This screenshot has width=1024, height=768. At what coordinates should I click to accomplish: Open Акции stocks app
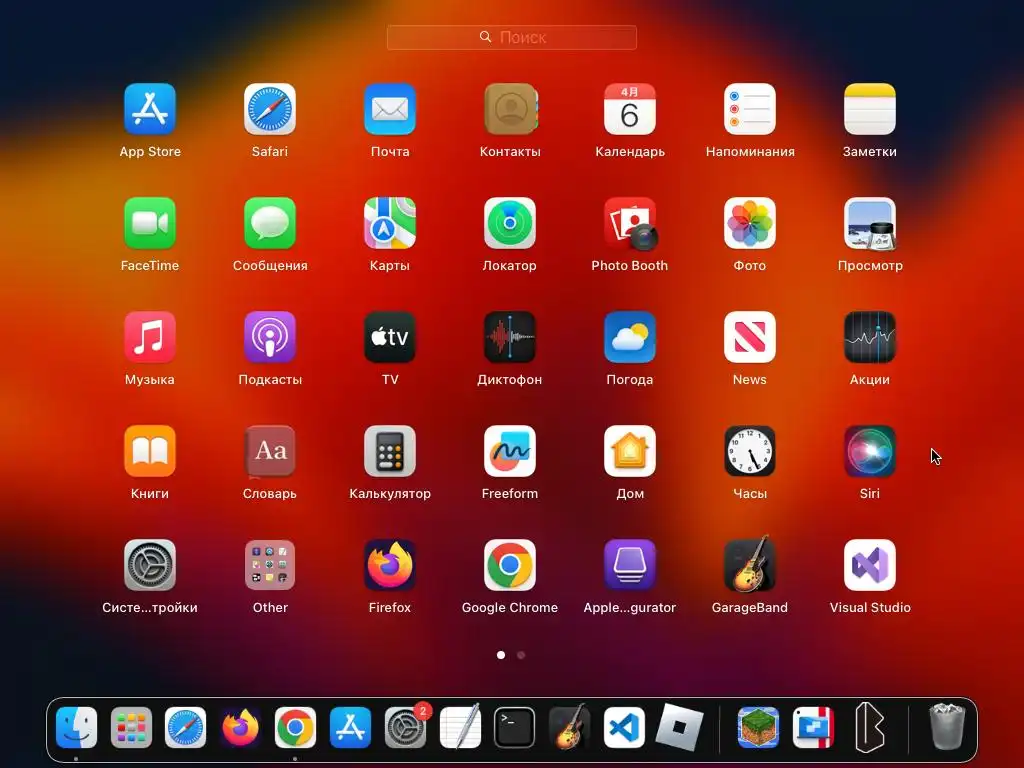click(870, 337)
